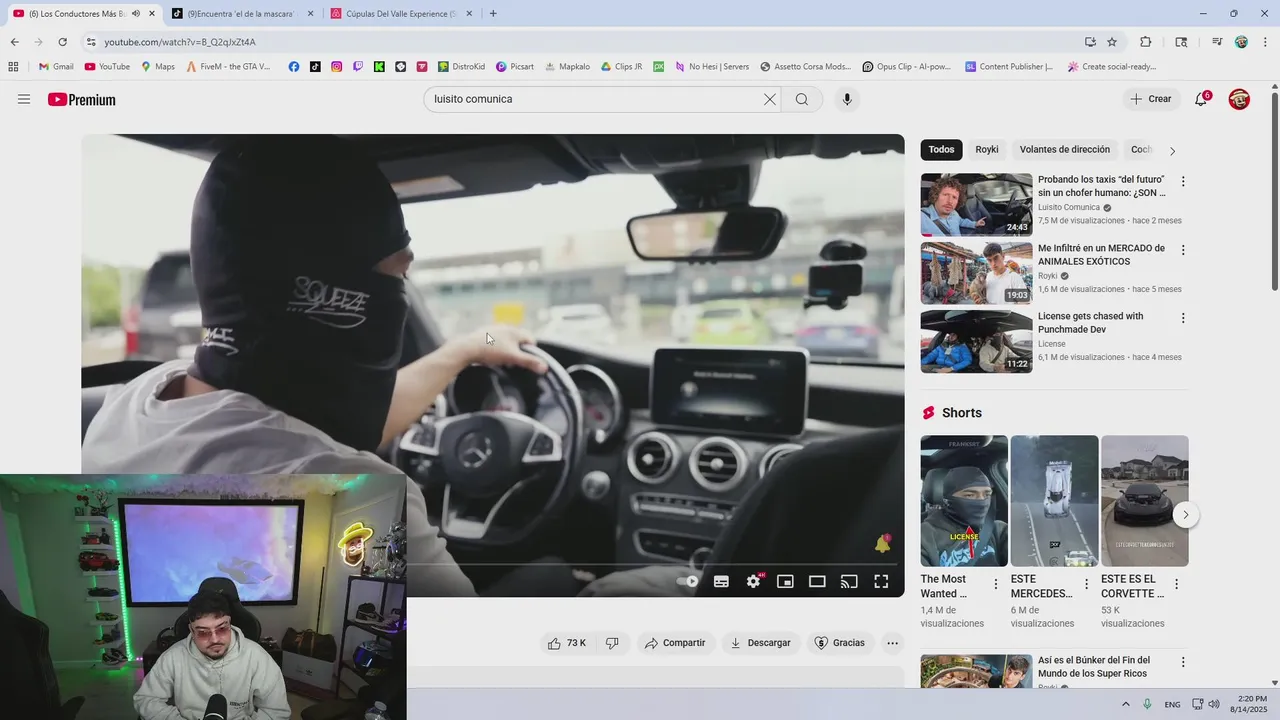
Task: Reload the current page
Action: click(62, 42)
